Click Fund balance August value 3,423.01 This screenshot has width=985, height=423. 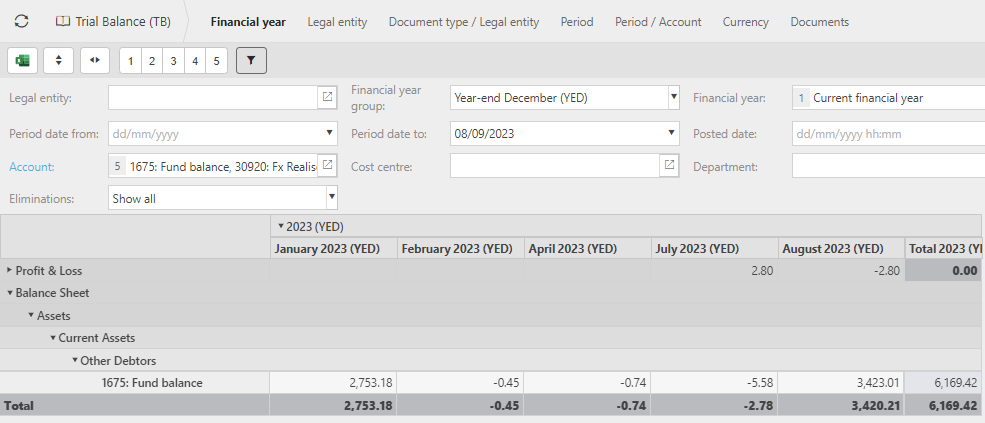click(841, 383)
